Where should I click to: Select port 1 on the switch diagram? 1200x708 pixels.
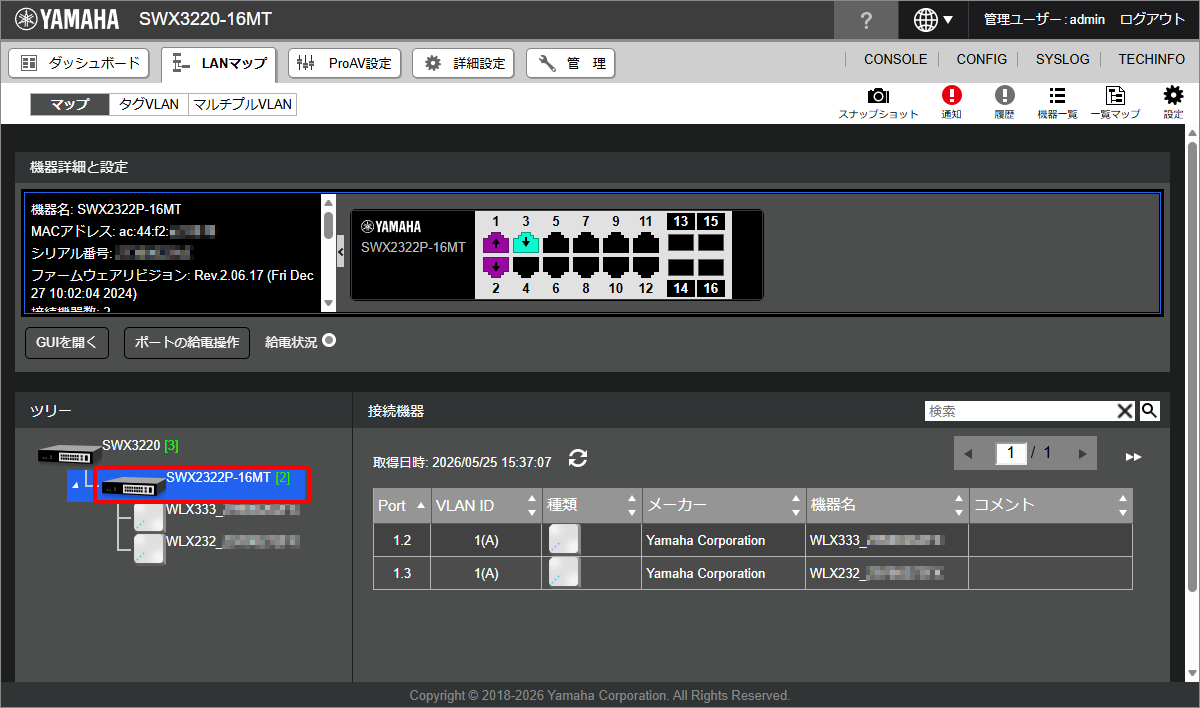point(496,243)
